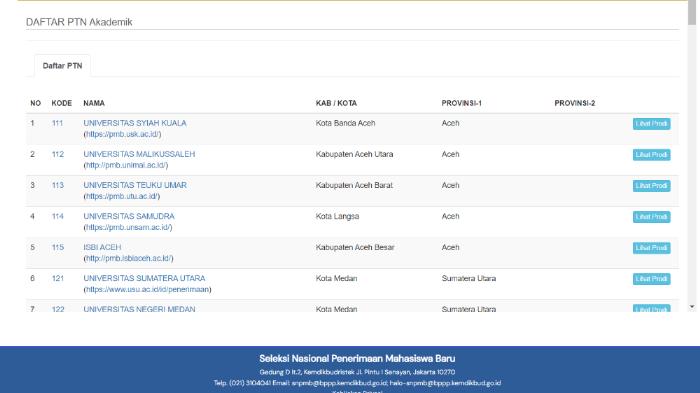Visit http://pmb.isbiaceh.ac.id/ link

[x=129, y=258]
